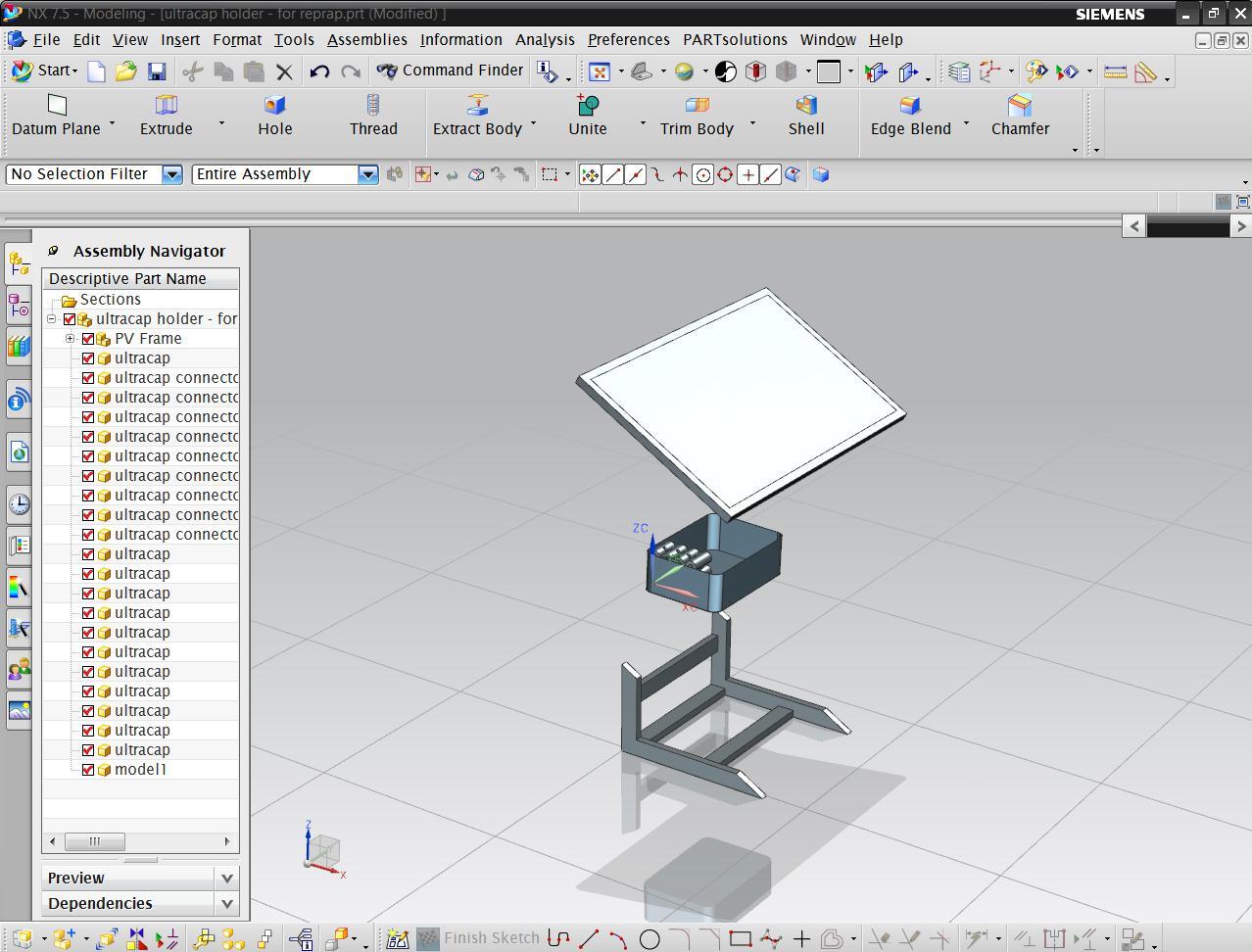The width and height of the screenshot is (1252, 952).
Task: Open the No Selection Filter dropdown
Action: pyautogui.click(x=171, y=174)
